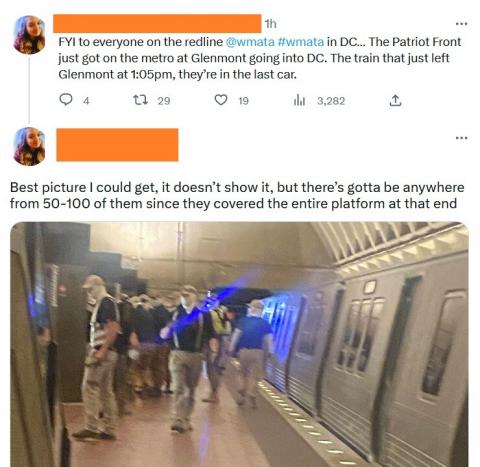Click the 3,282 views count

331,101
